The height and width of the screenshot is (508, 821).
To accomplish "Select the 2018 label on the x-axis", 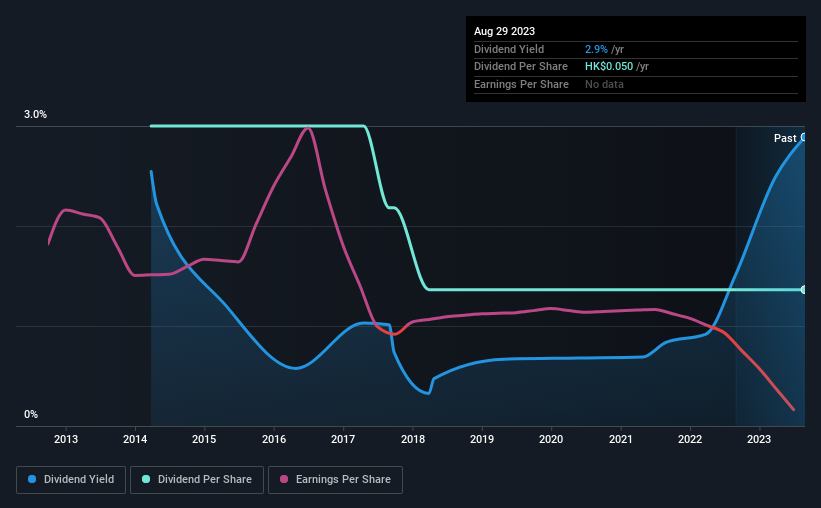I will click(x=413, y=439).
